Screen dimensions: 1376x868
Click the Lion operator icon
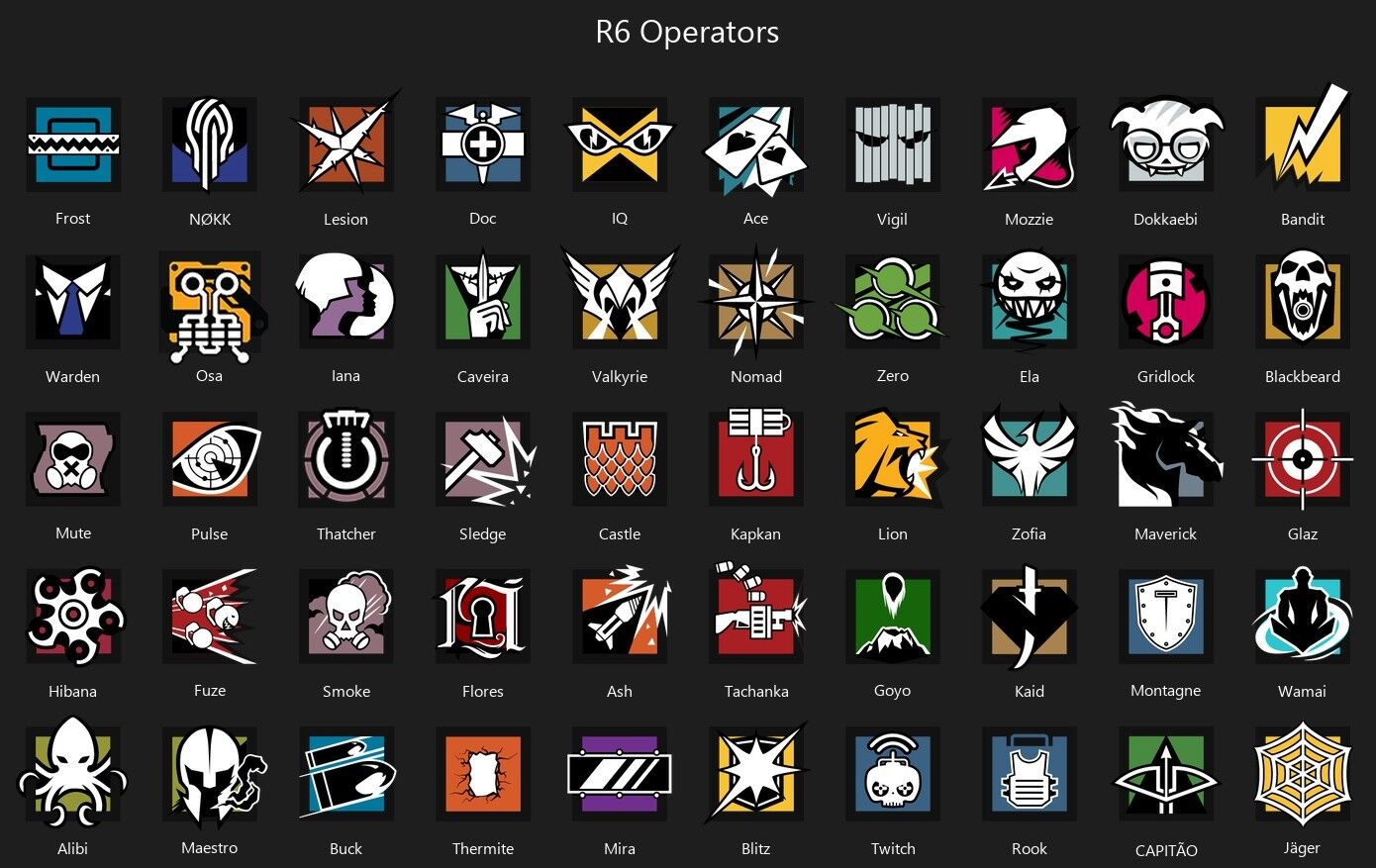(895, 459)
